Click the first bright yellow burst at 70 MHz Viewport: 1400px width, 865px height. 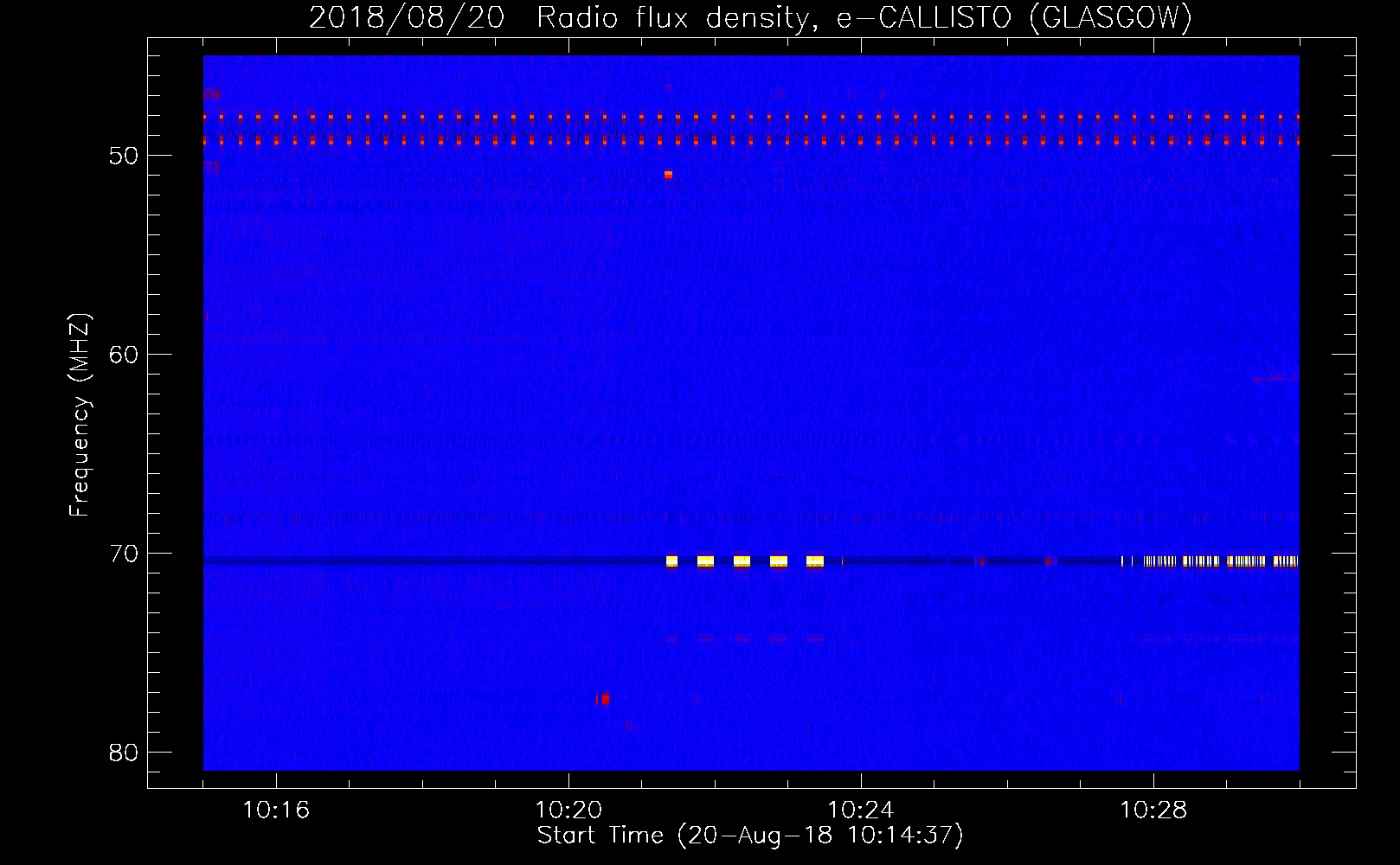671,561
